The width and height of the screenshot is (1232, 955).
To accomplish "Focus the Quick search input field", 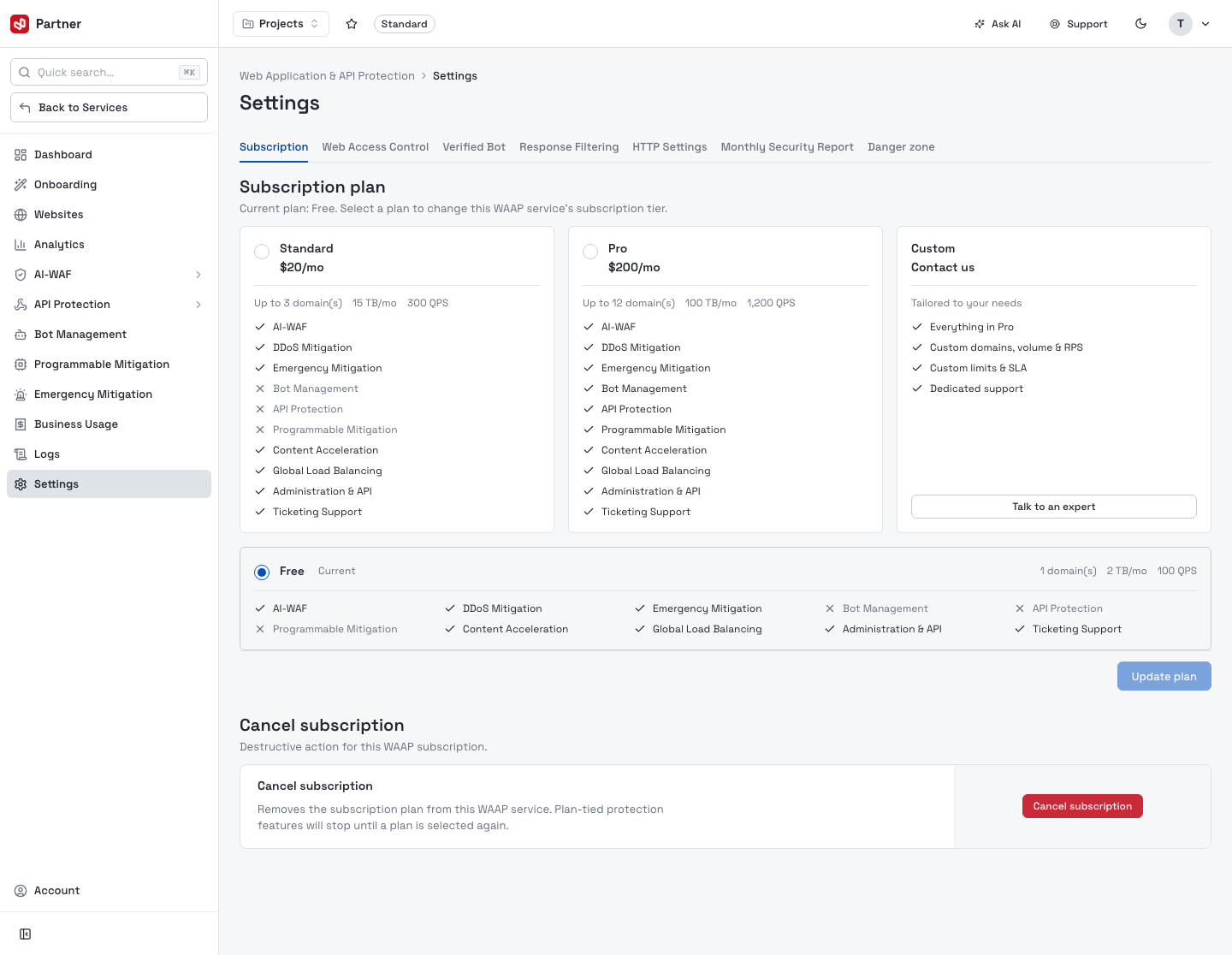I will click(109, 73).
